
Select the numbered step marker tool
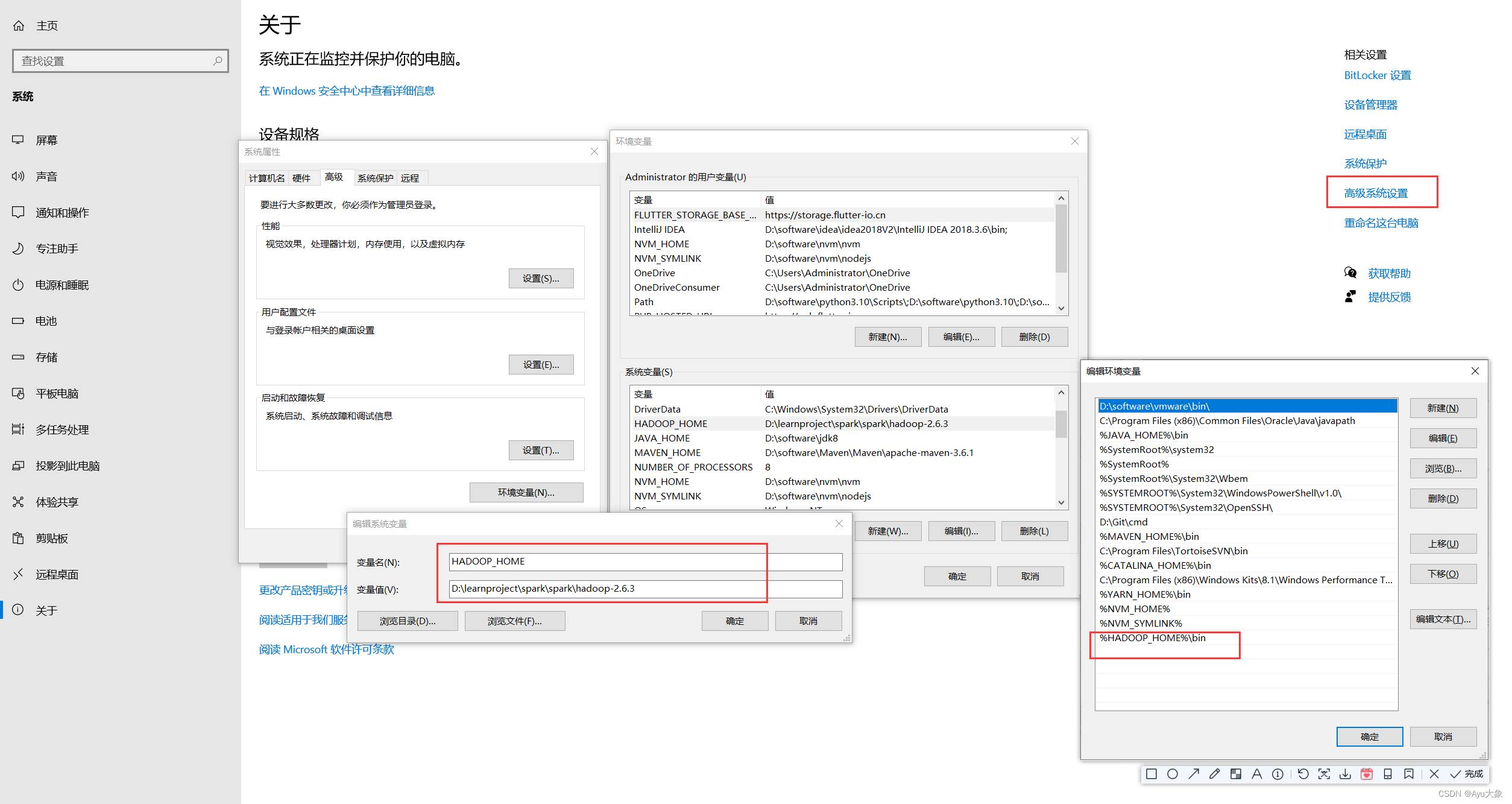pyautogui.click(x=1277, y=774)
